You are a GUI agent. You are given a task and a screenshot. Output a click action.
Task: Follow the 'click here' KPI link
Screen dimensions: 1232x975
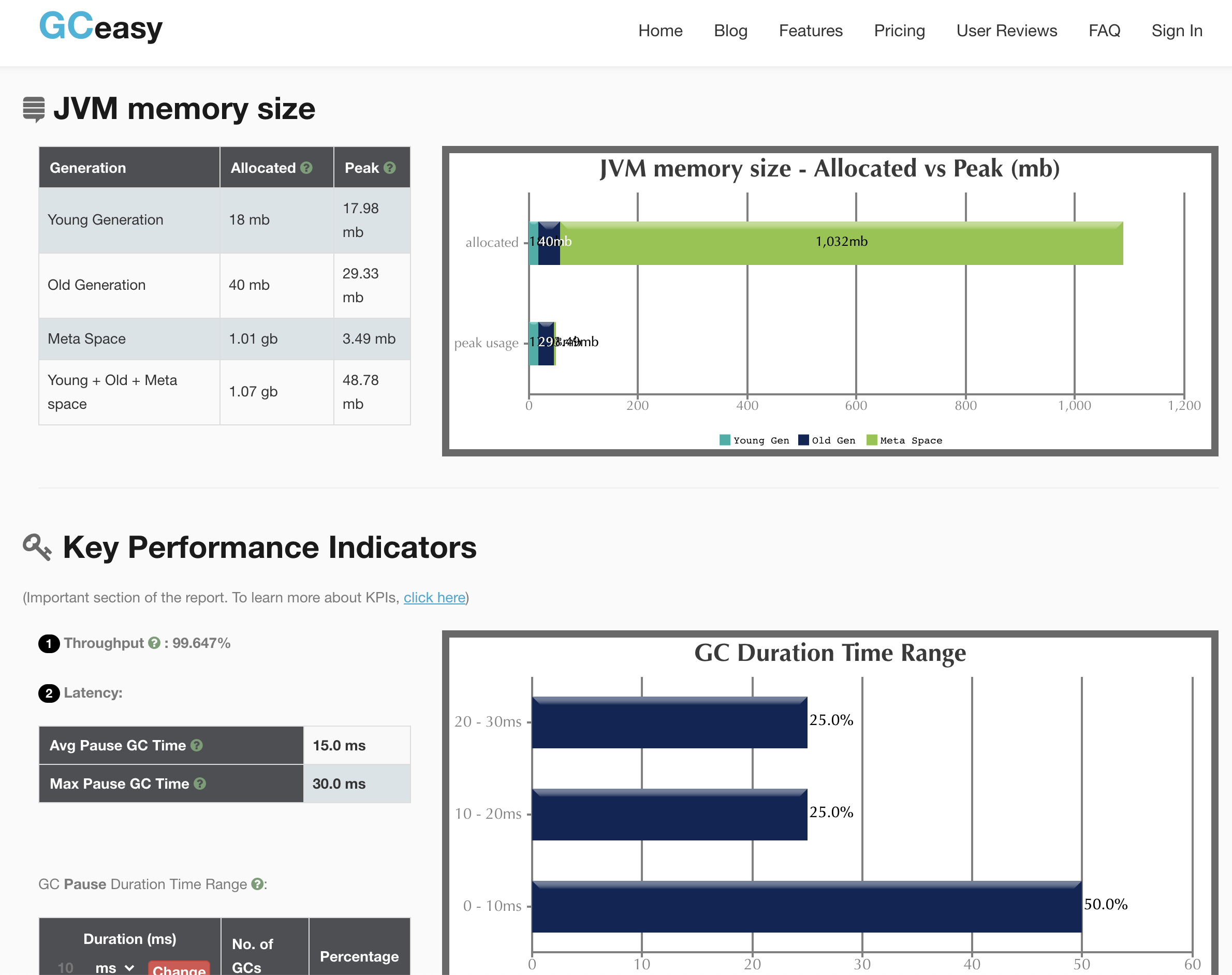(x=434, y=598)
